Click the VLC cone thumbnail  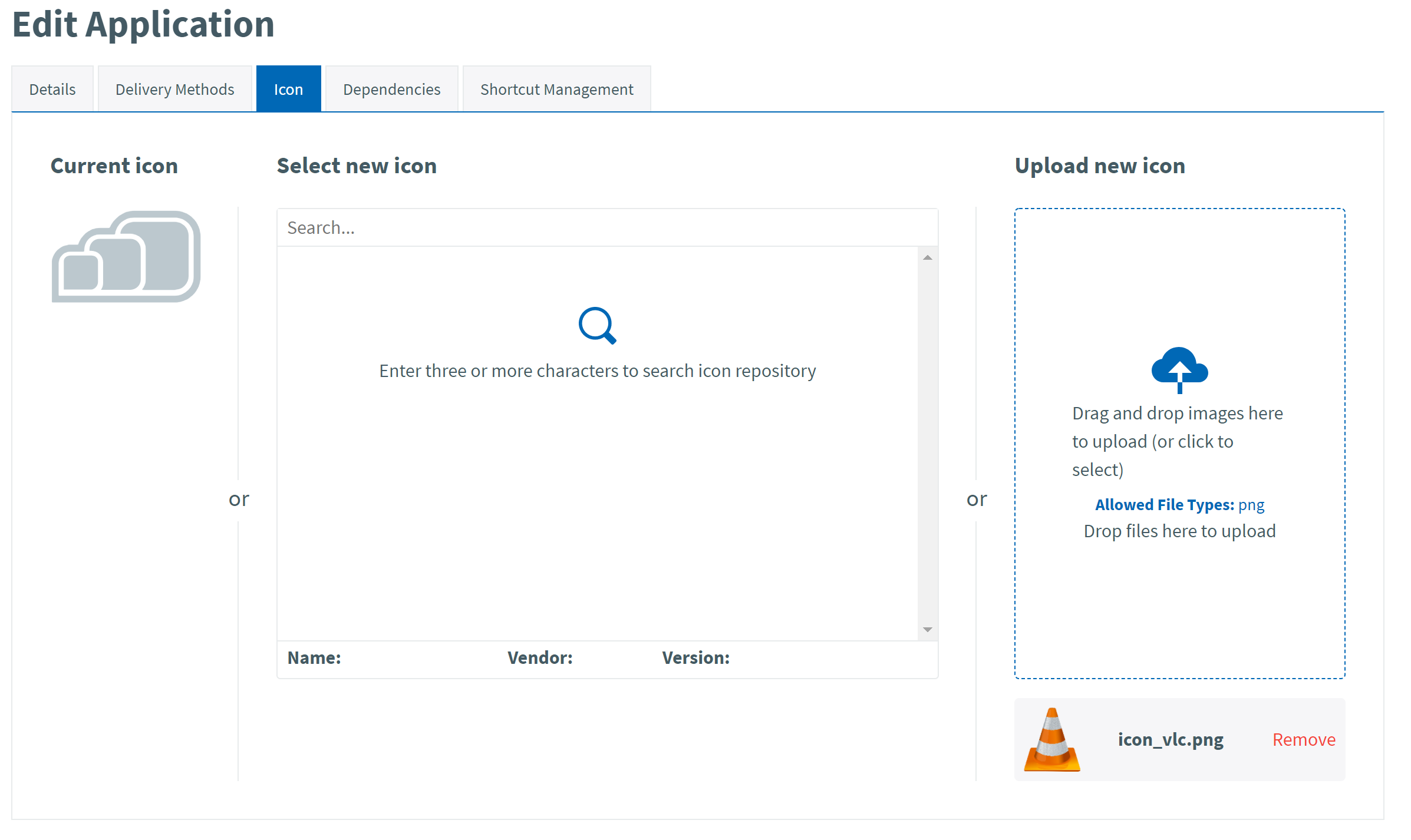1052,740
